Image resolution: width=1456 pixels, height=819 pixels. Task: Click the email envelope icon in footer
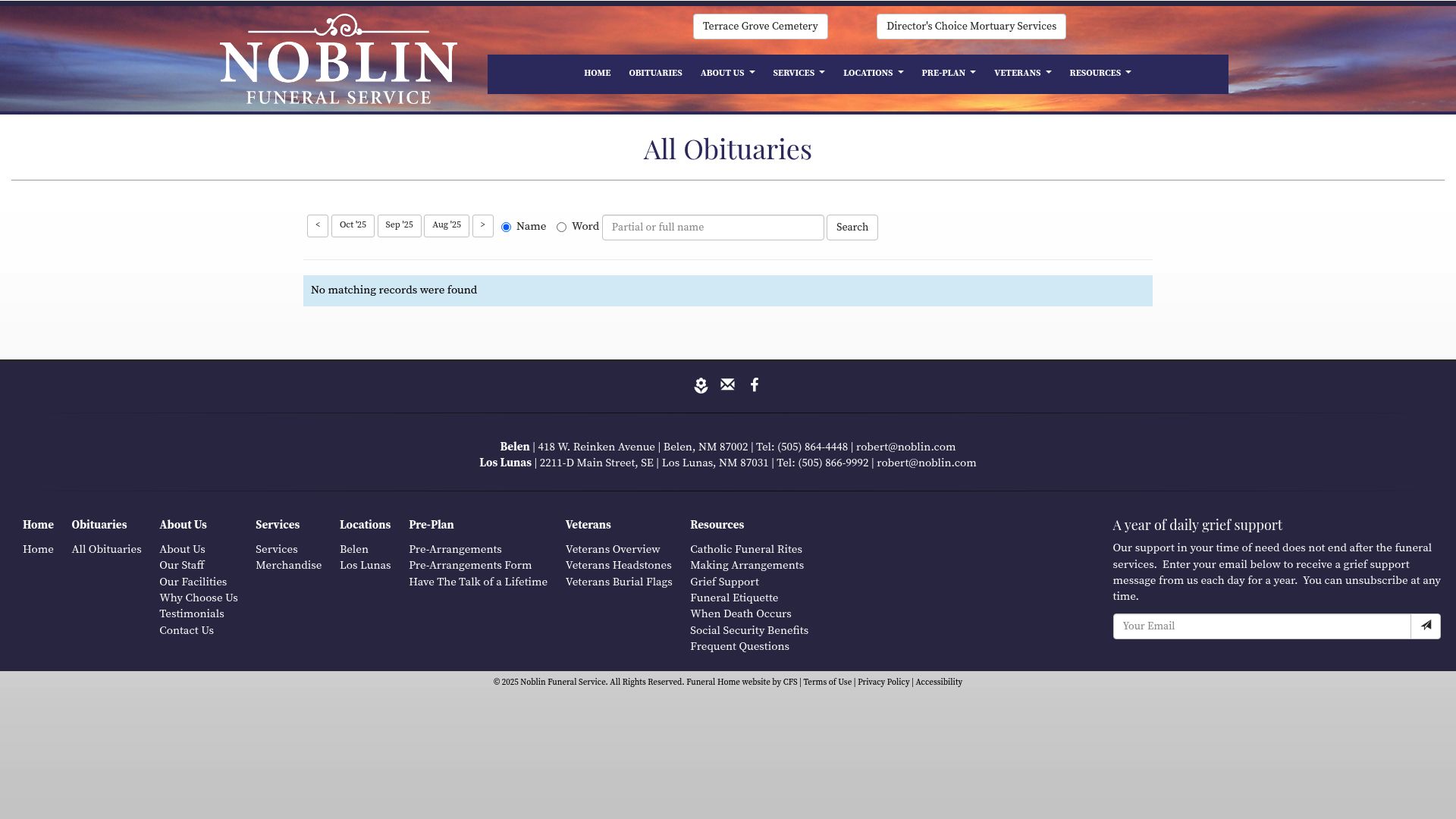pos(727,384)
